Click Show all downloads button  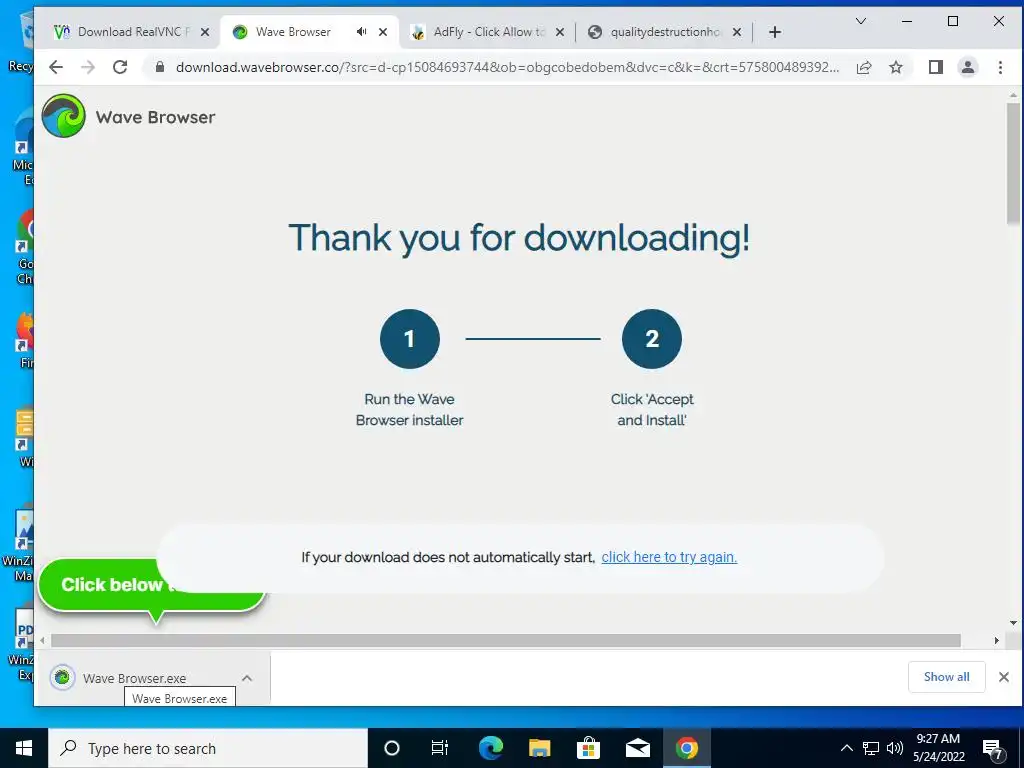[946, 677]
